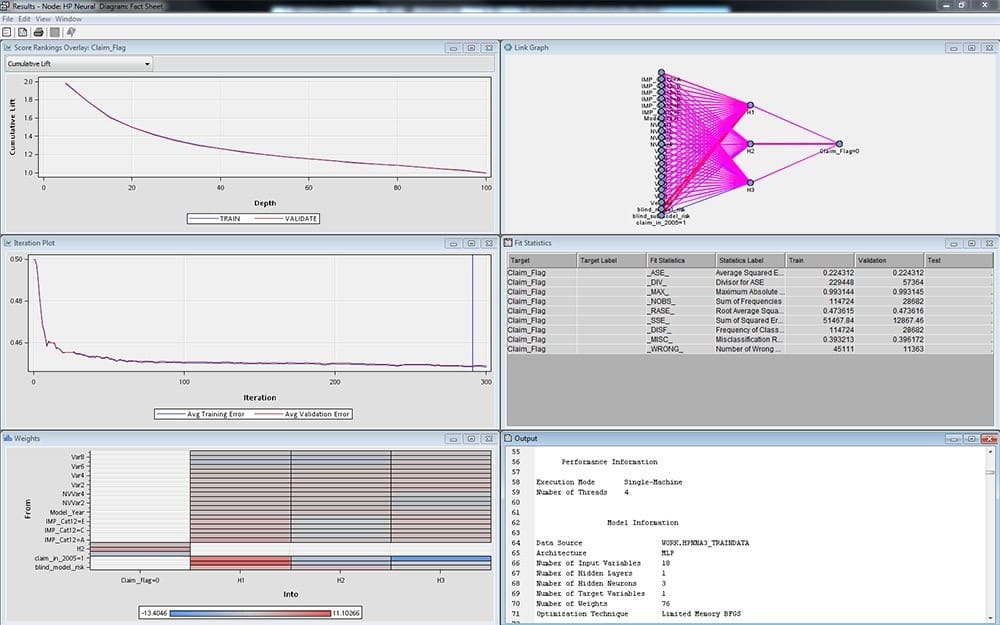
Task: Open the File menu
Action: click(8, 18)
